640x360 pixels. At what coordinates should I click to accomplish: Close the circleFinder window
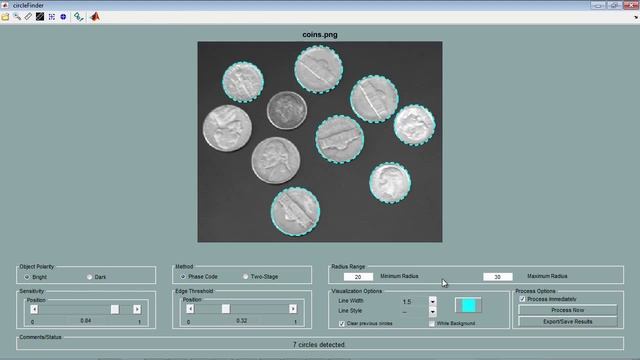631,5
